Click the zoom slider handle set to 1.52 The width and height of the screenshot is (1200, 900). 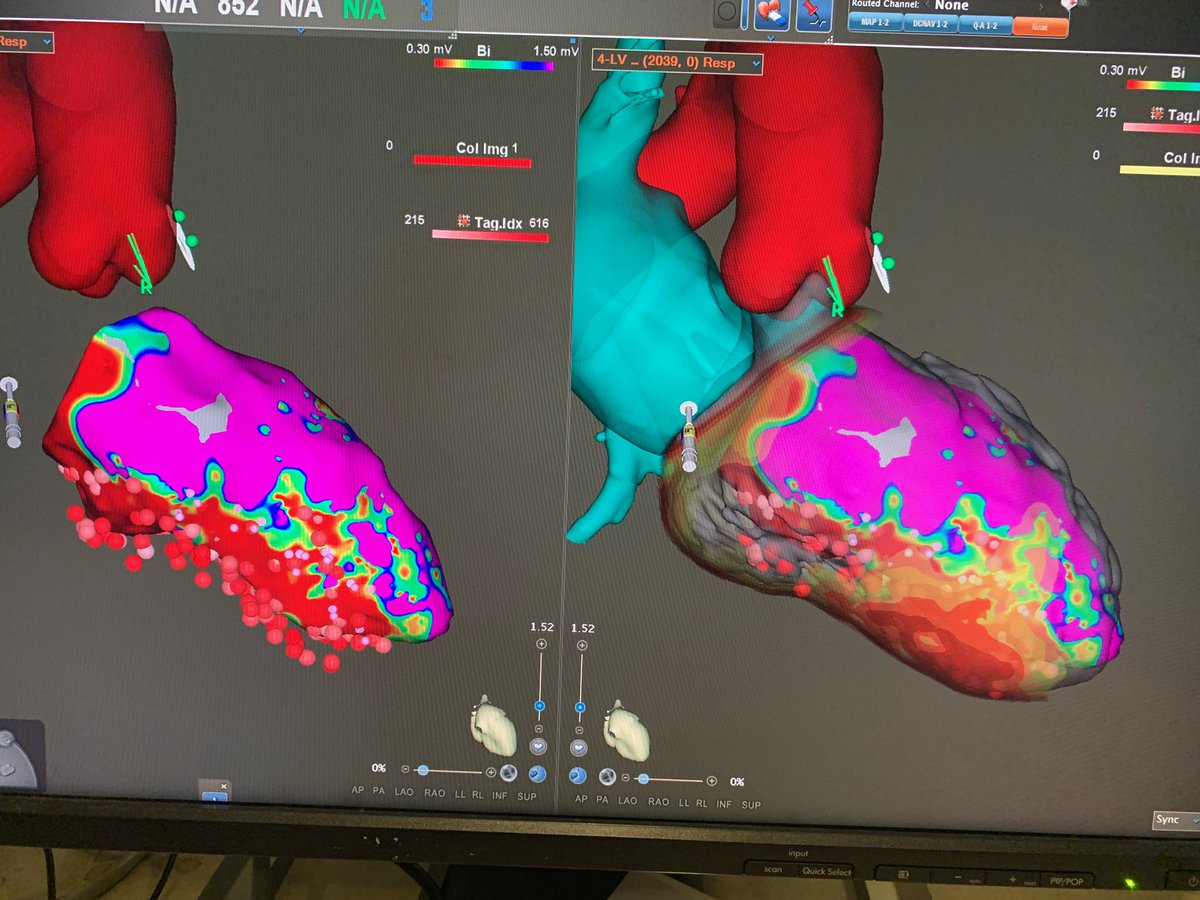540,705
